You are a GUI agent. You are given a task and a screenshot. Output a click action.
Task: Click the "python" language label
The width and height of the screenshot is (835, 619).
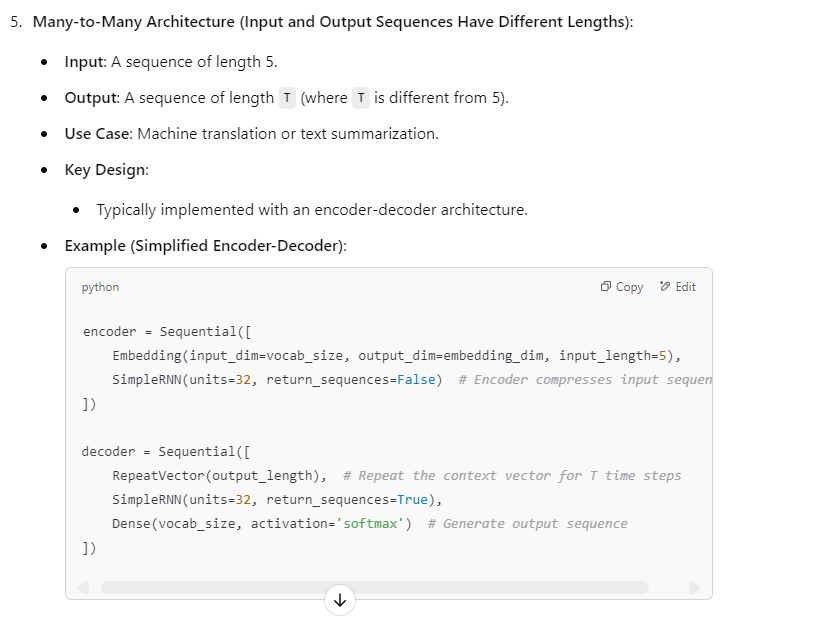(100, 287)
